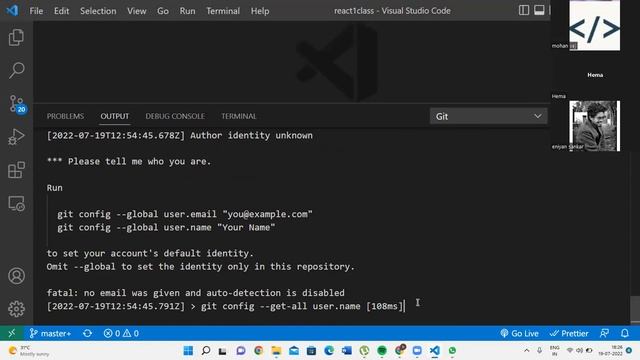Open the Edit menu
This screenshot has height=360, width=640.
[x=61, y=11]
